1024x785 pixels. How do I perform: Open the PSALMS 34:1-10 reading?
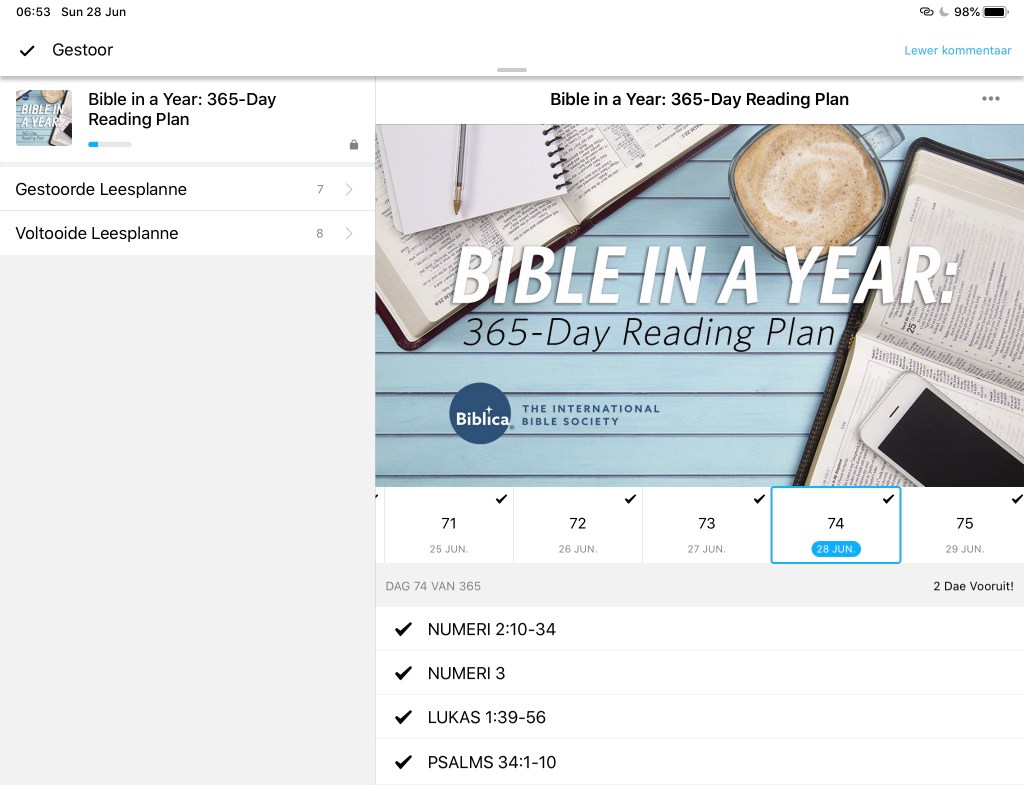tap(491, 762)
